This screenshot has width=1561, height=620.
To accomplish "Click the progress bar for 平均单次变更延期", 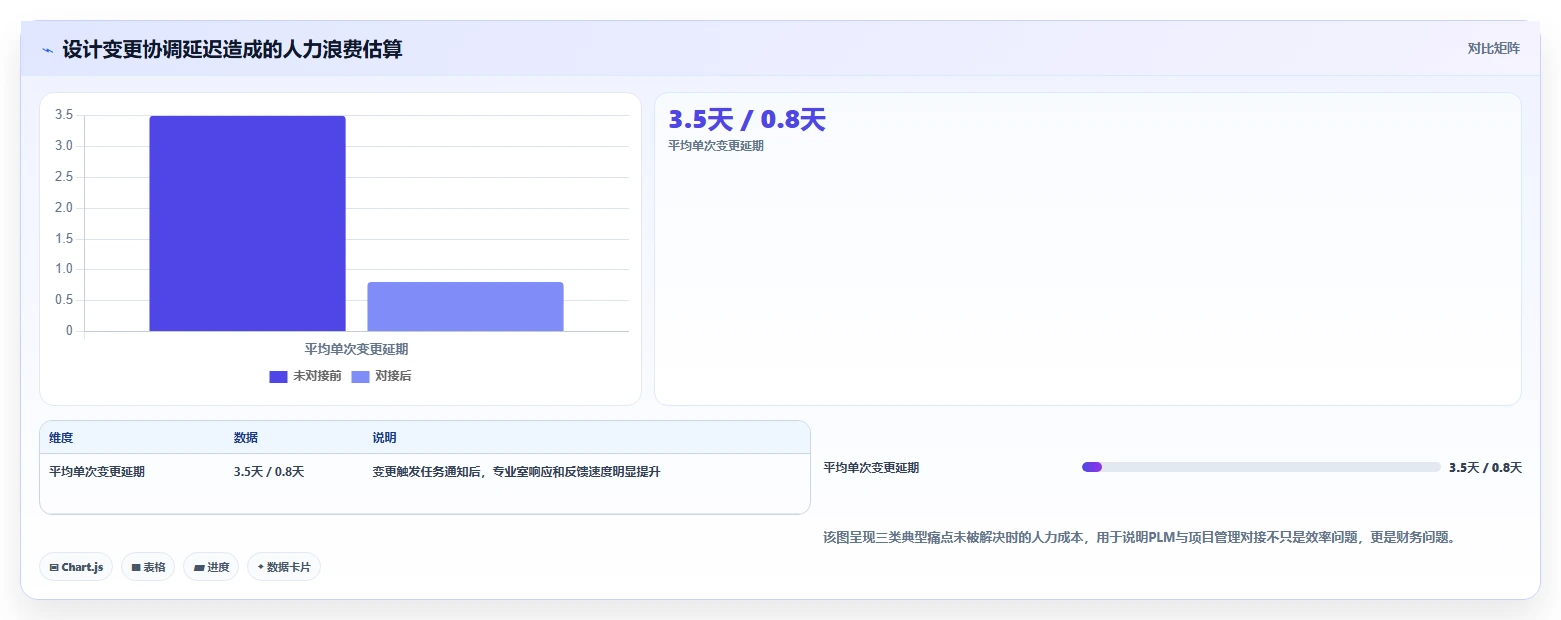I will coord(1261,467).
